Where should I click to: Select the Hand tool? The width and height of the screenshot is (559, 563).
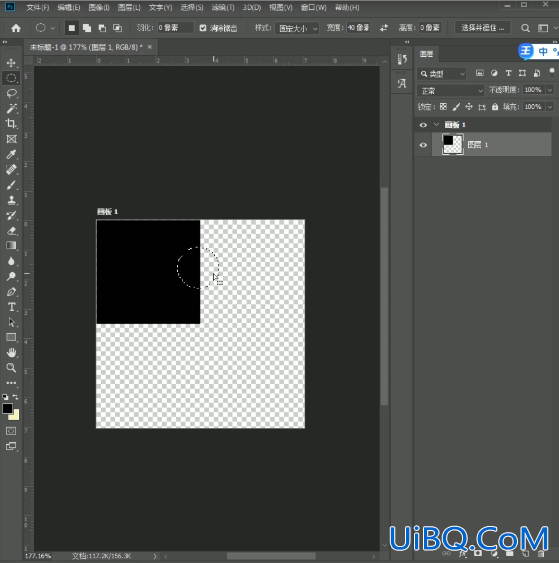click(x=11, y=353)
